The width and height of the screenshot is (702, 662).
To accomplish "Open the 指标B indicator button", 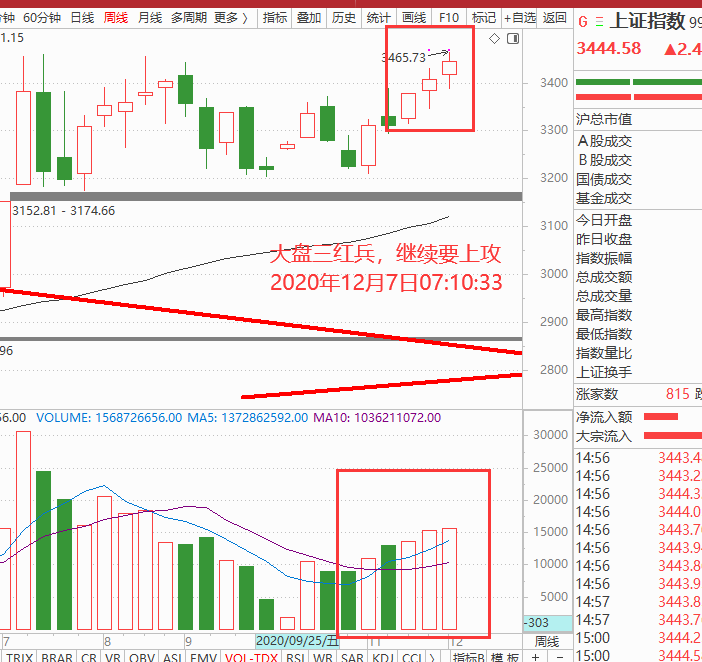I will [x=468, y=657].
